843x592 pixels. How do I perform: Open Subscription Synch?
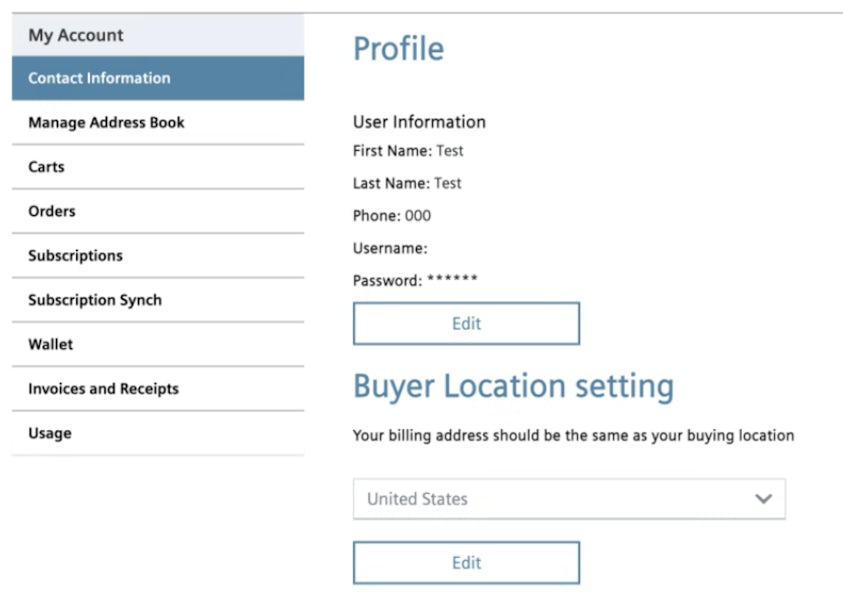(158, 300)
